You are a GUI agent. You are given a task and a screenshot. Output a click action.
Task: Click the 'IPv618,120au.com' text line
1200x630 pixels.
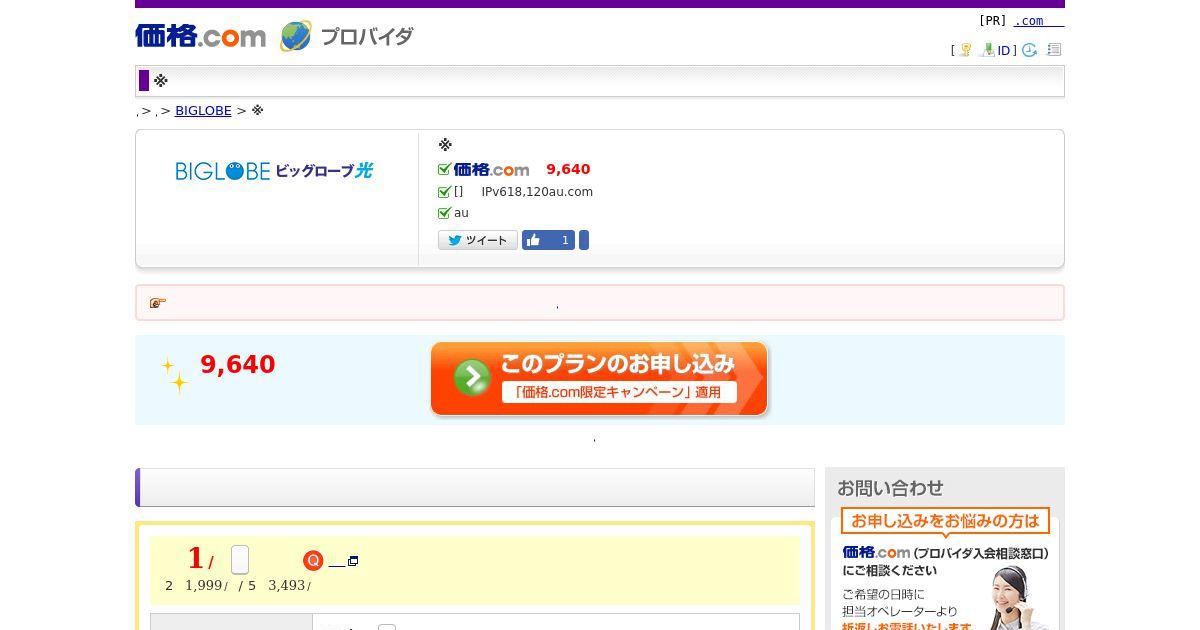pyautogui.click(x=537, y=192)
